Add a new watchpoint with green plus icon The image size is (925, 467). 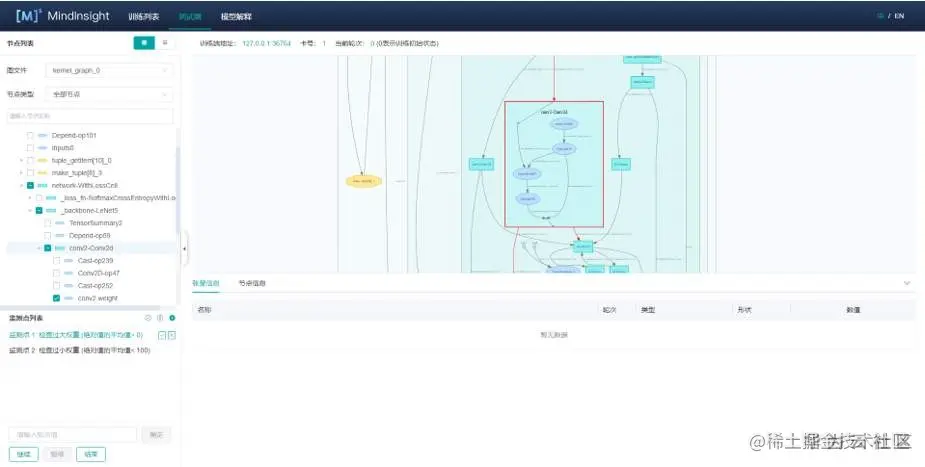(x=172, y=318)
